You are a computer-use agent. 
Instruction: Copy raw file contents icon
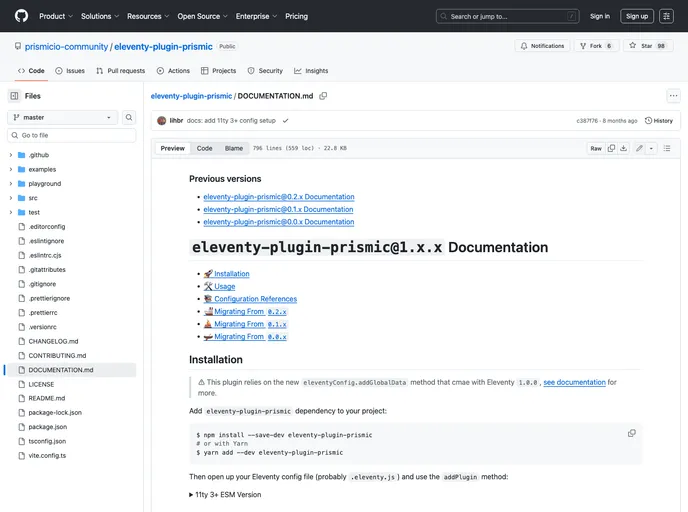click(611, 148)
